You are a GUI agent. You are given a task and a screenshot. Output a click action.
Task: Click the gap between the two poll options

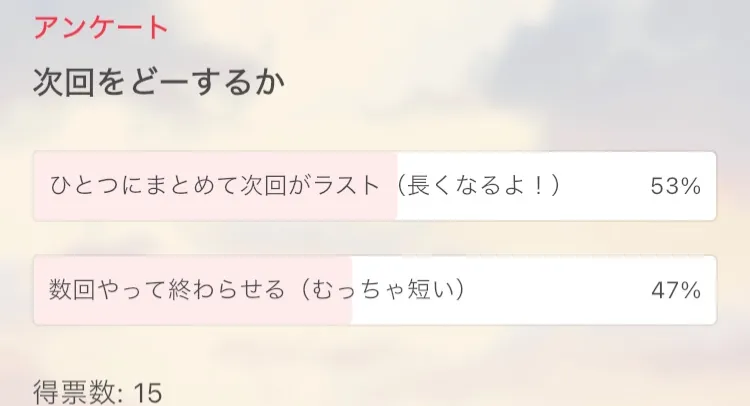pyautogui.click(x=375, y=238)
